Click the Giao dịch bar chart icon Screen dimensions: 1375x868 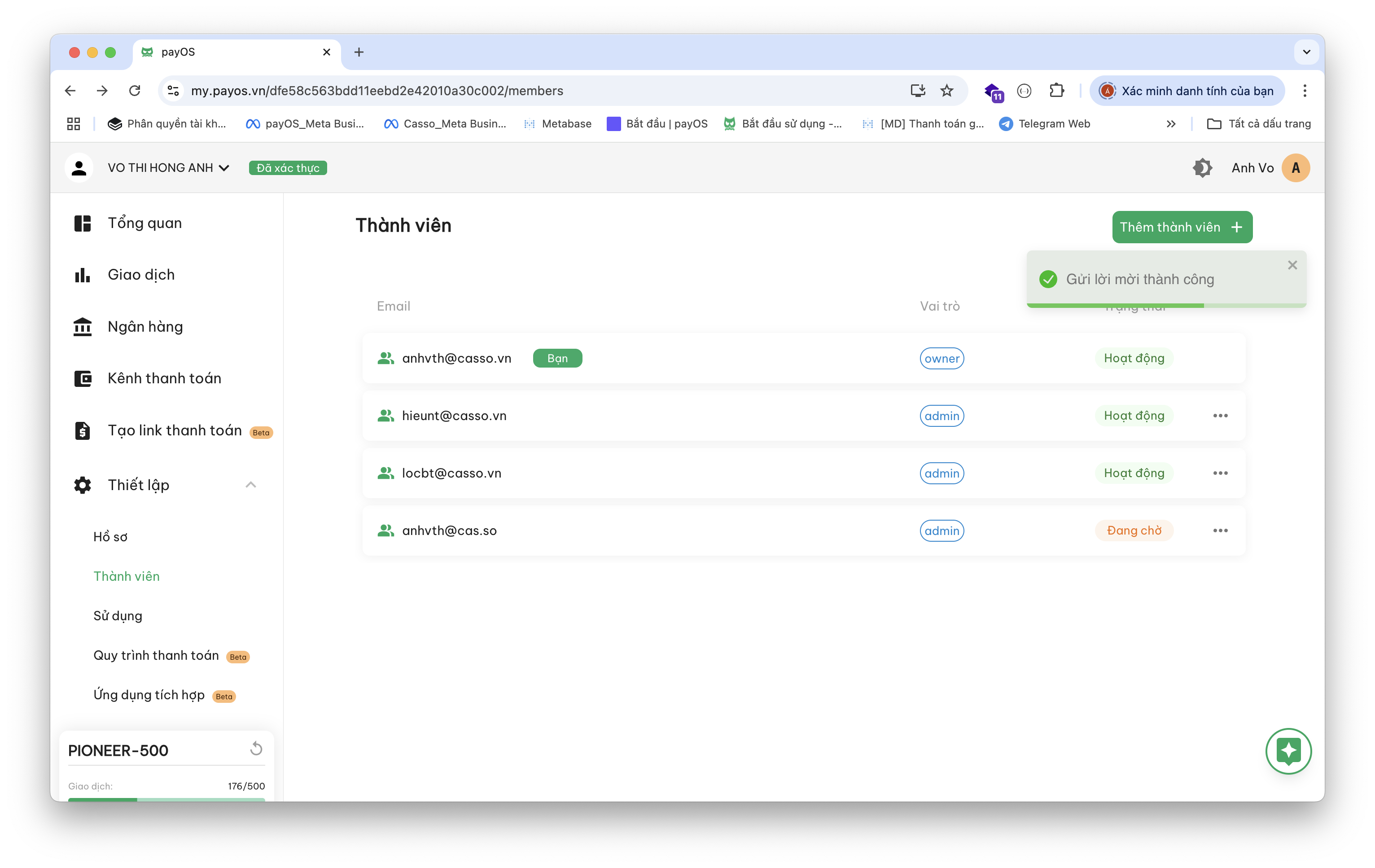pyautogui.click(x=83, y=275)
